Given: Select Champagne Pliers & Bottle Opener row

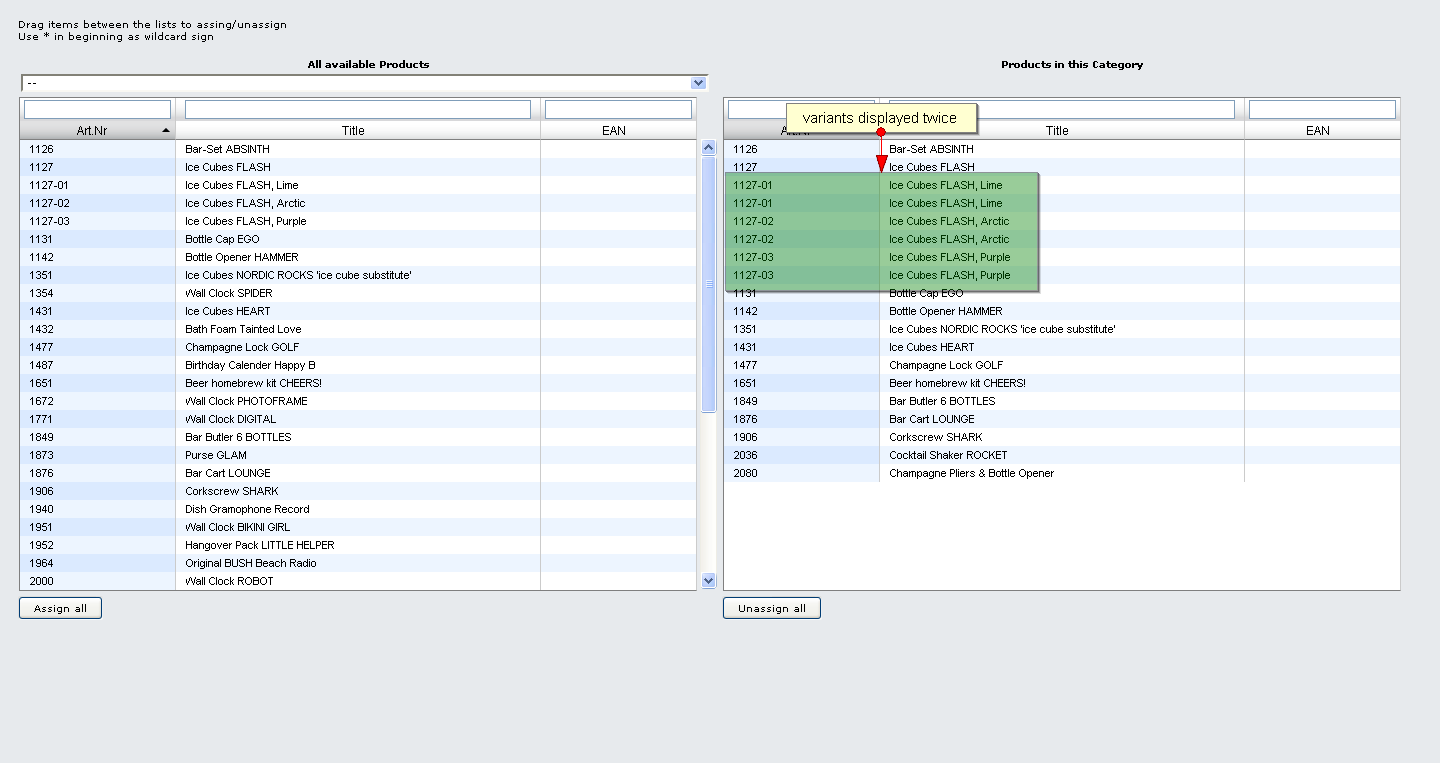Looking at the screenshot, I should (x=971, y=473).
